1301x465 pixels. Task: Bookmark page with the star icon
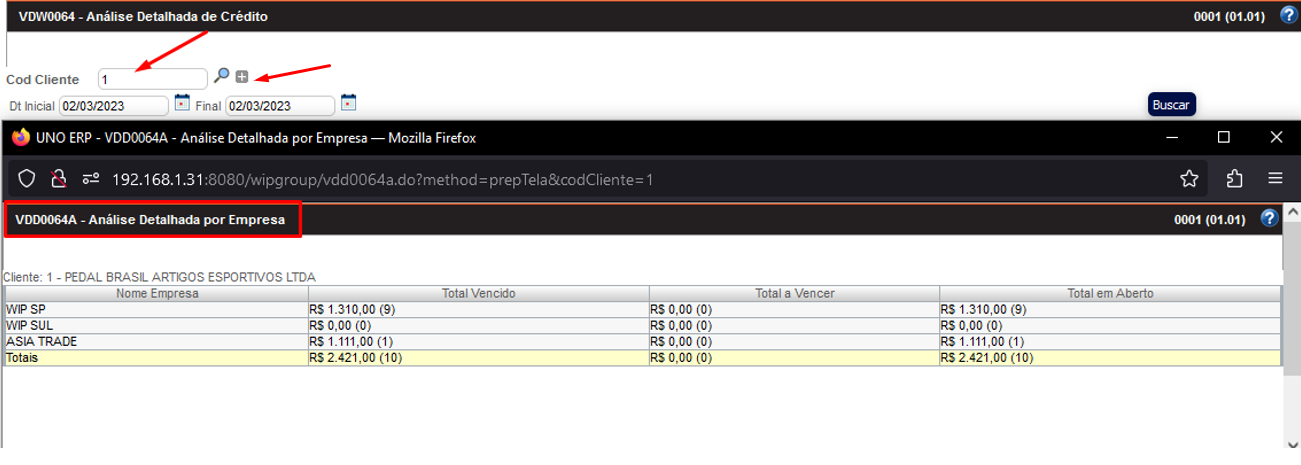pyautogui.click(x=1189, y=178)
